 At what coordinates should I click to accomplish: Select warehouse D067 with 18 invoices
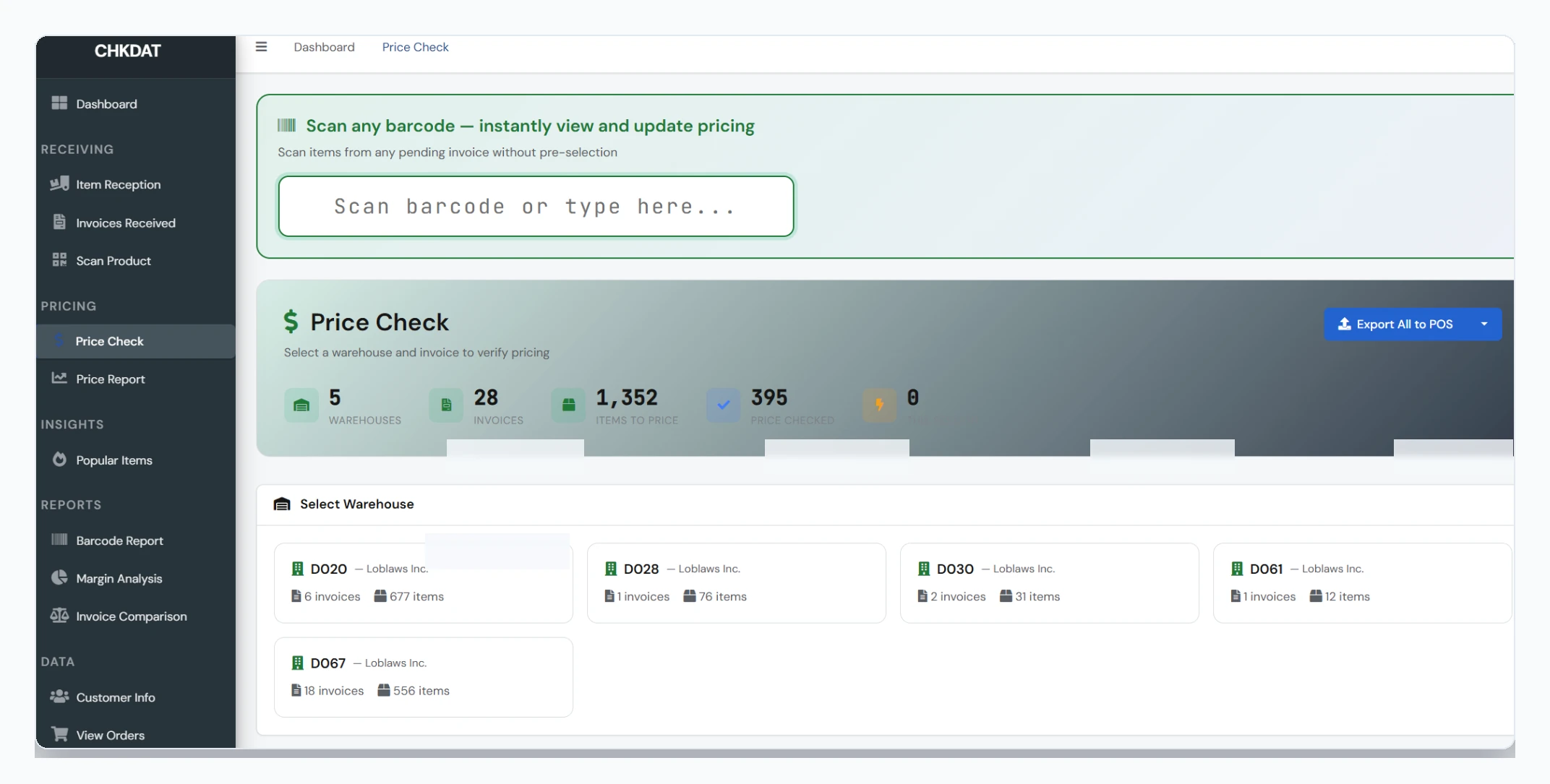coord(423,676)
